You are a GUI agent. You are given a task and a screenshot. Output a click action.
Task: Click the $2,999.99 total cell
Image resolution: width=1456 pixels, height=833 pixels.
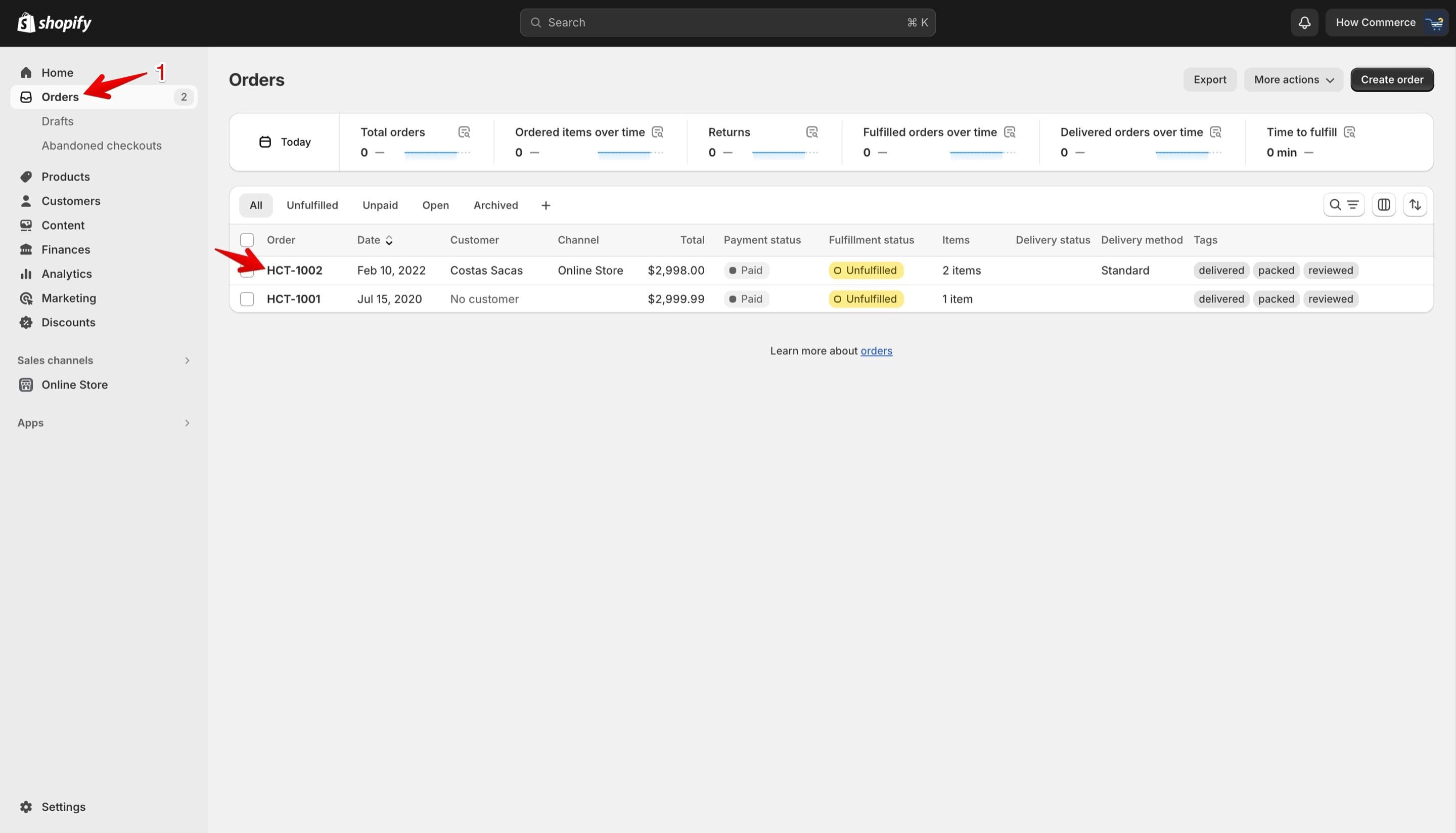pos(675,299)
